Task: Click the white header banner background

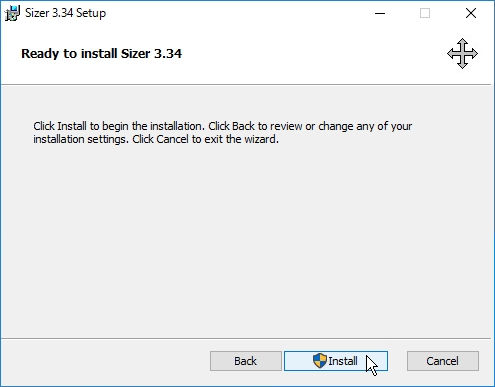Action: pos(300,55)
